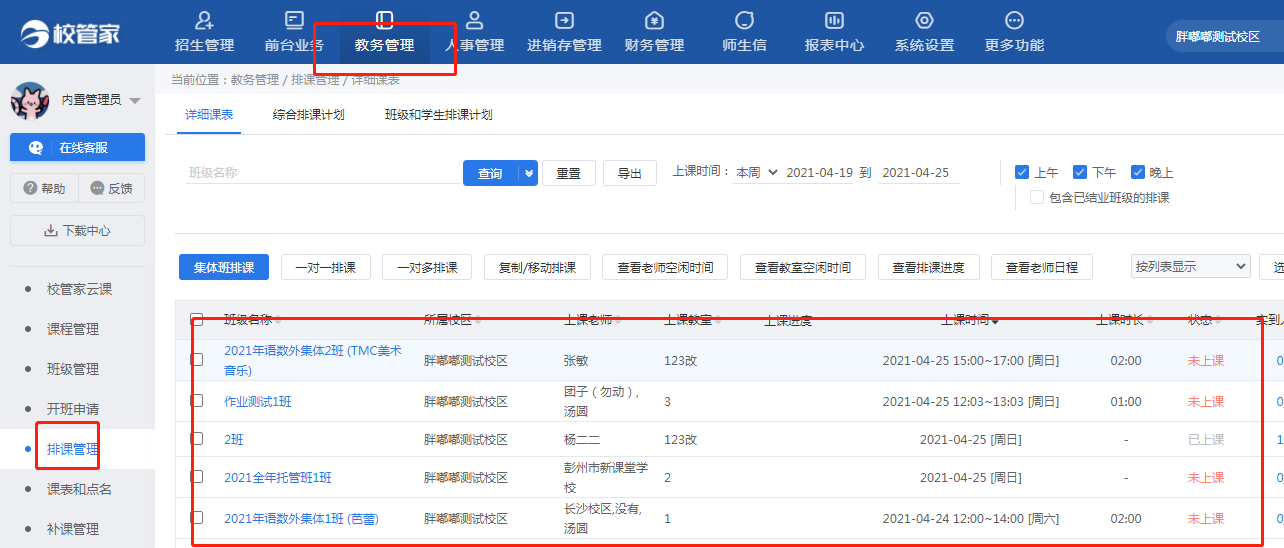Click the 帮助 question mark button
The height and width of the screenshot is (548, 1284).
tap(44, 188)
